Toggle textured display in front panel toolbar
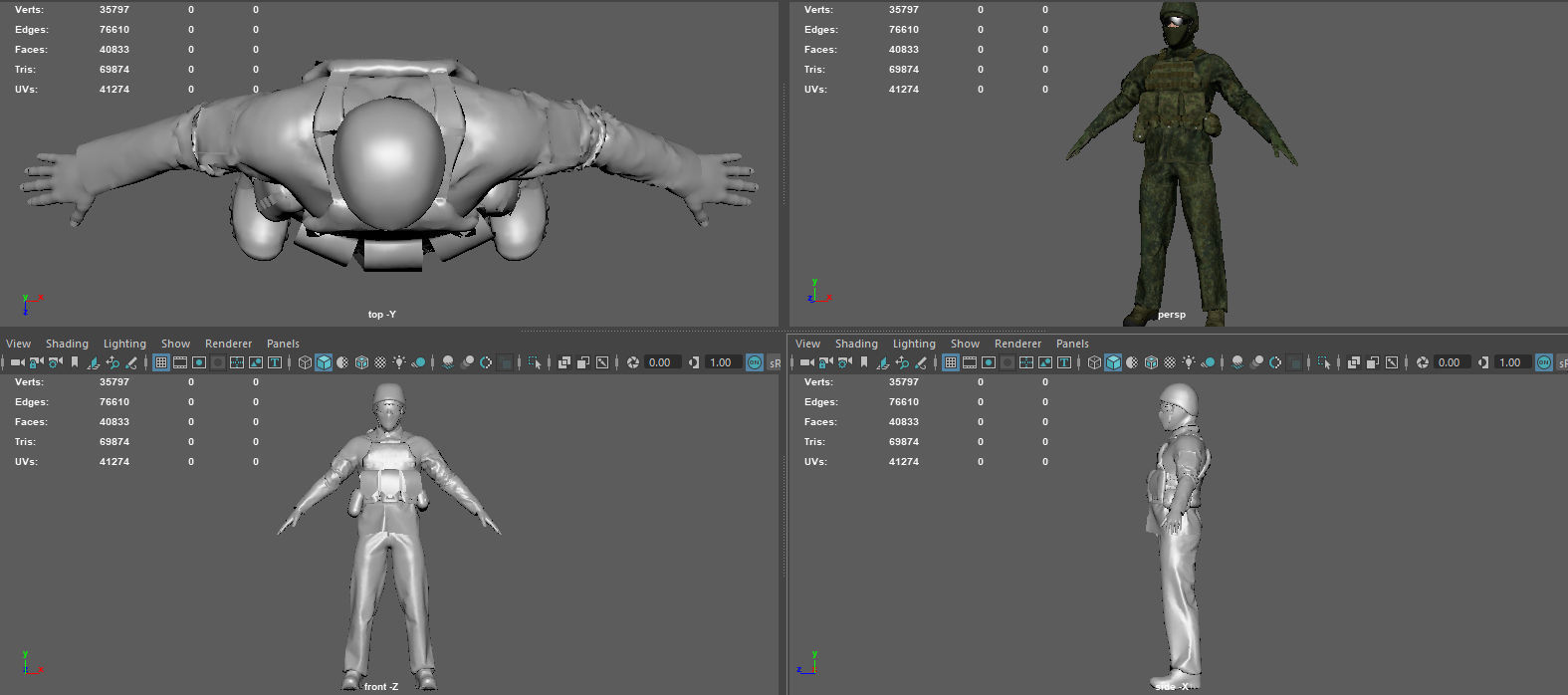This screenshot has height=695, width=1568. click(x=380, y=362)
